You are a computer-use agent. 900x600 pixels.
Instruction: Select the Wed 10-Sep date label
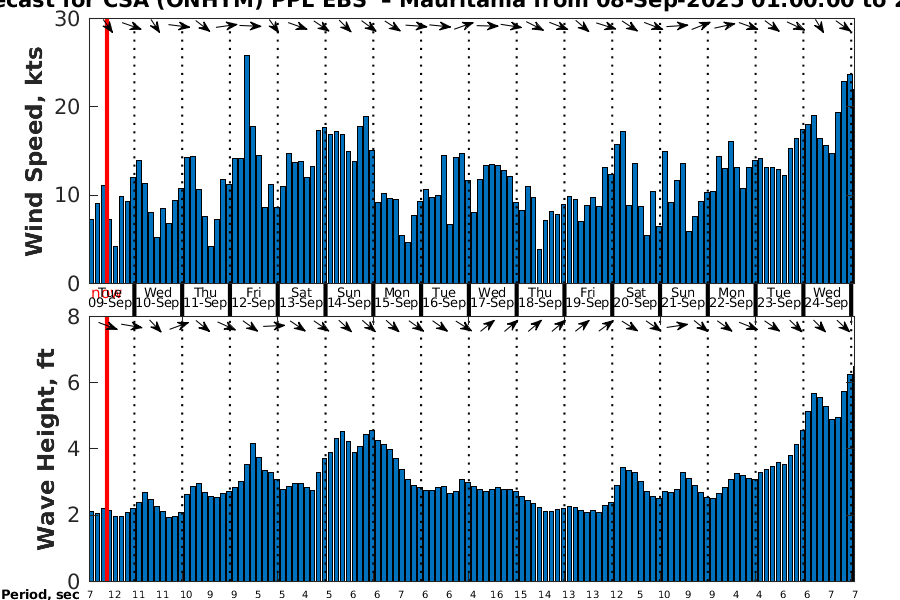pyautogui.click(x=158, y=298)
